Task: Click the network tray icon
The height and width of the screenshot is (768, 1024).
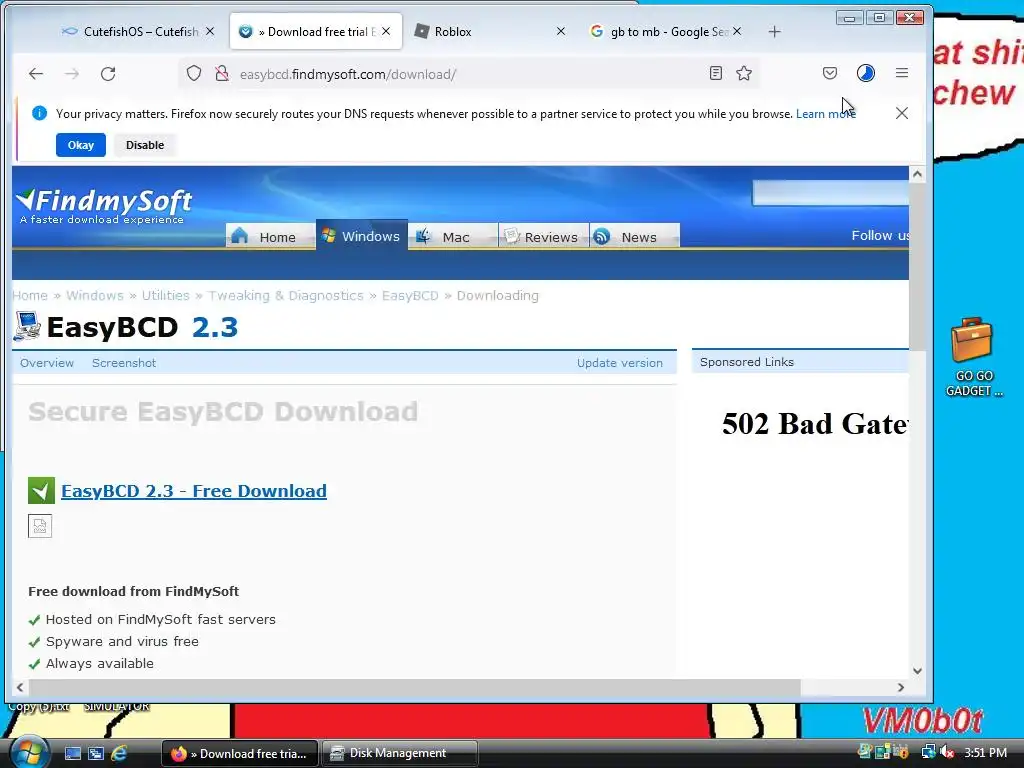Action: coord(929,752)
